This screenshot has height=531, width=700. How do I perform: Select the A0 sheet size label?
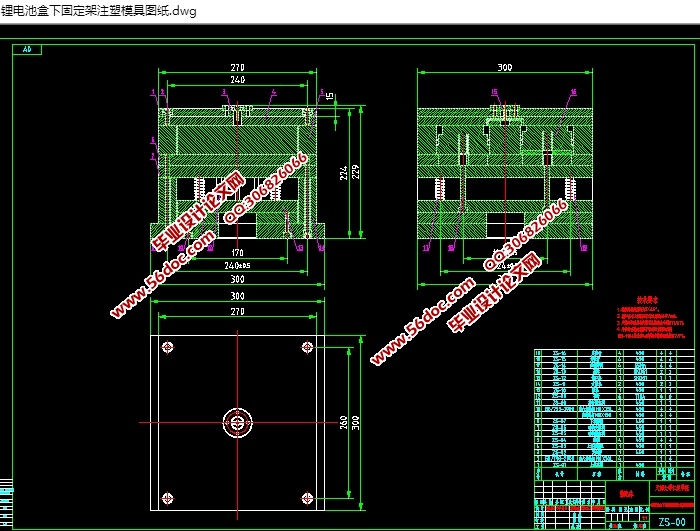(x=27, y=50)
